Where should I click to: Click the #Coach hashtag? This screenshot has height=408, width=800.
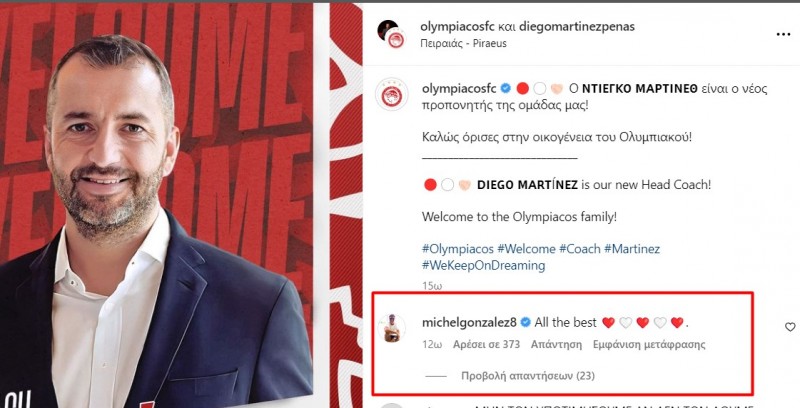pos(580,249)
